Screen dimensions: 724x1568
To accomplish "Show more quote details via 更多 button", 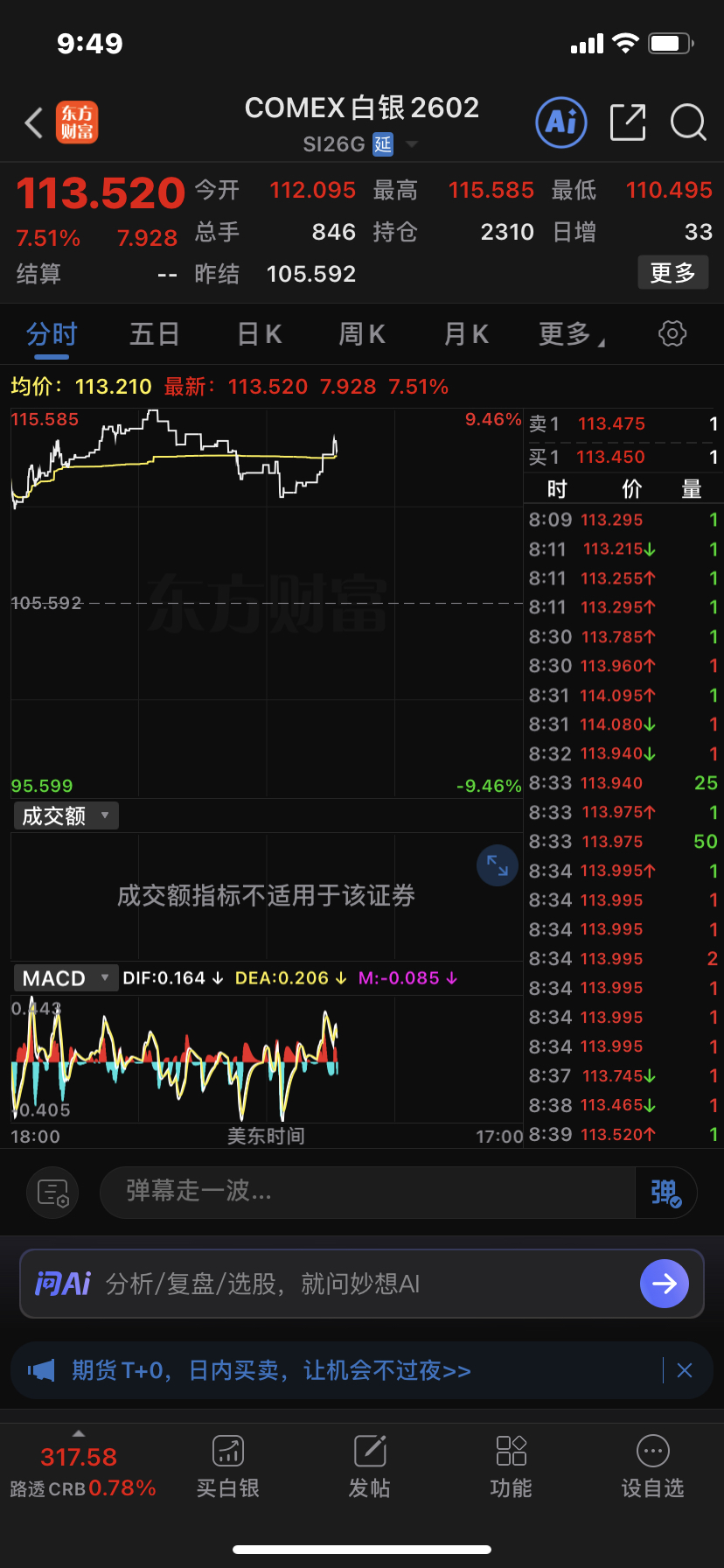I will pyautogui.click(x=672, y=273).
